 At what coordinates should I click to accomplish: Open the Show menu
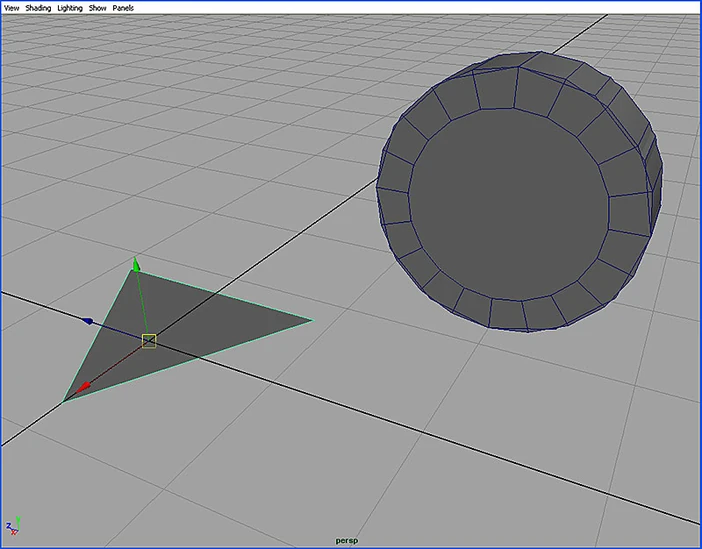pos(98,8)
